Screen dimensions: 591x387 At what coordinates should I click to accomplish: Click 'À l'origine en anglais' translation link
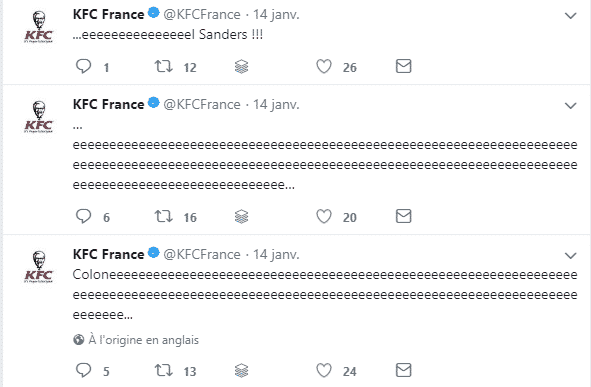tap(143, 340)
